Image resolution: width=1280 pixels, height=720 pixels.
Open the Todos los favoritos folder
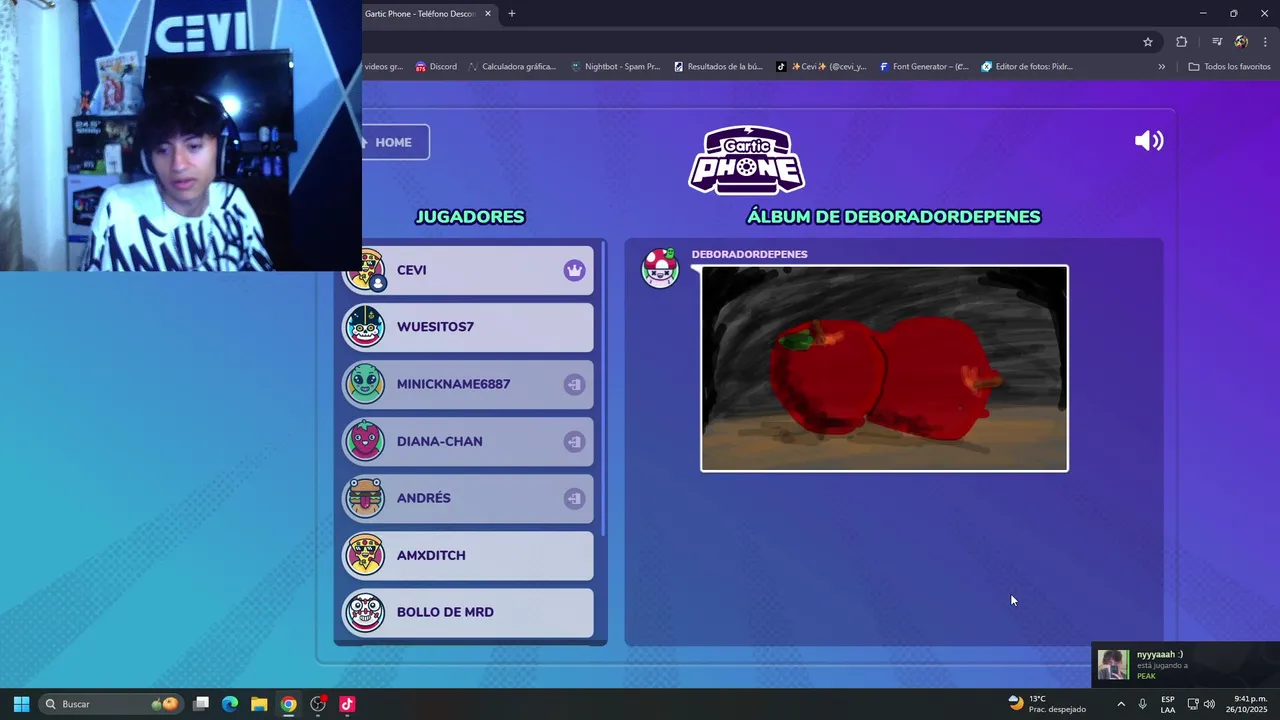point(1229,67)
